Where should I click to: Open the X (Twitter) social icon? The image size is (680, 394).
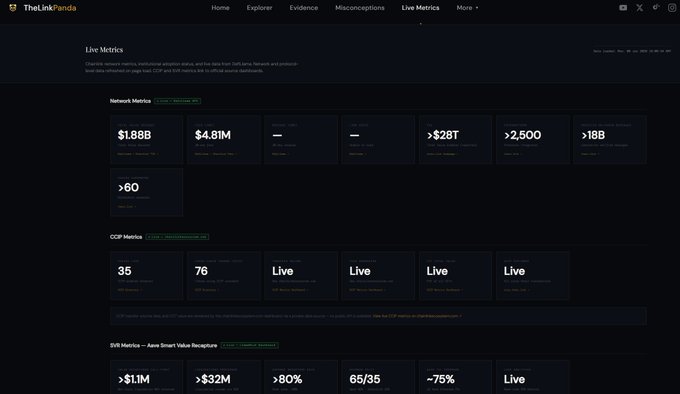tap(639, 8)
